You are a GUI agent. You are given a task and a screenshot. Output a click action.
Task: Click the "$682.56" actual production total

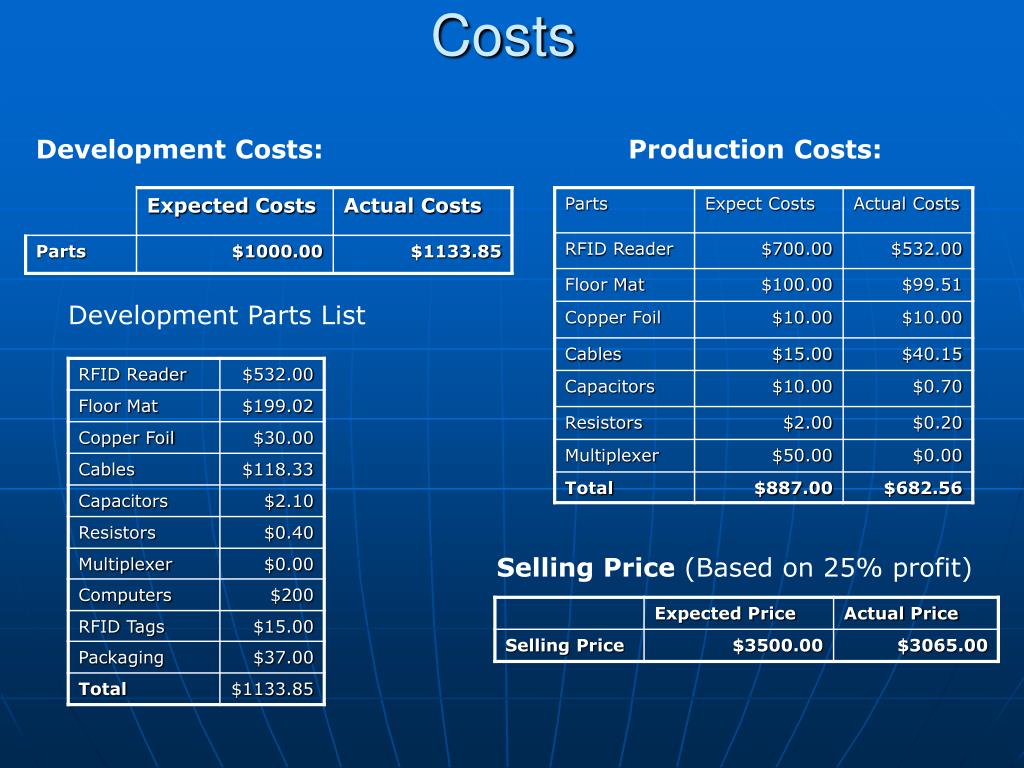click(923, 488)
